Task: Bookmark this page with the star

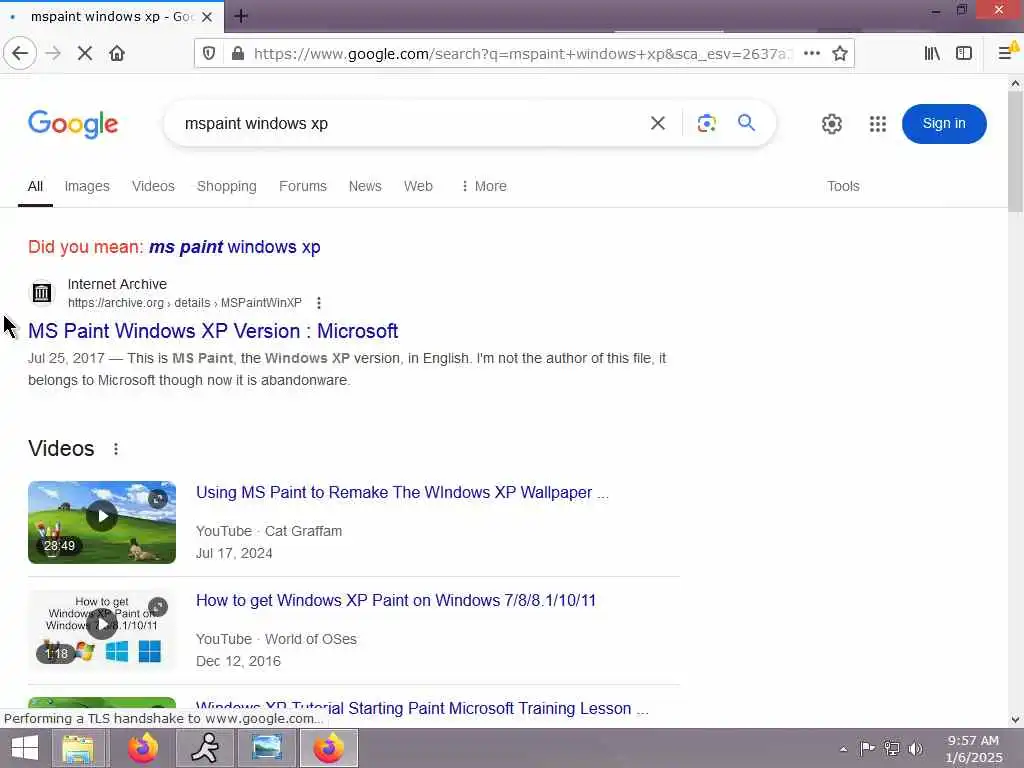Action: [x=840, y=54]
